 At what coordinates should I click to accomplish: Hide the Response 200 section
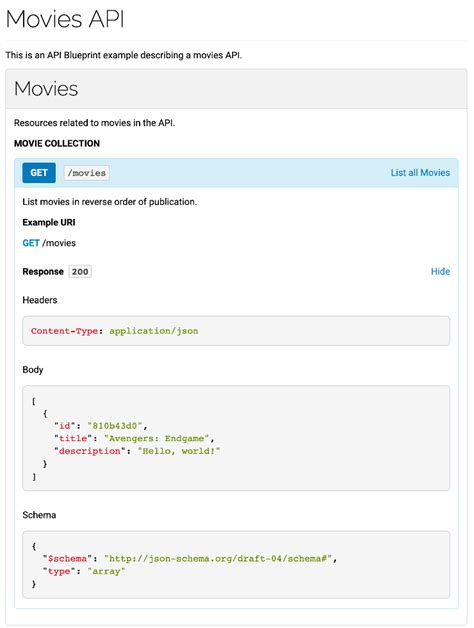coord(440,272)
